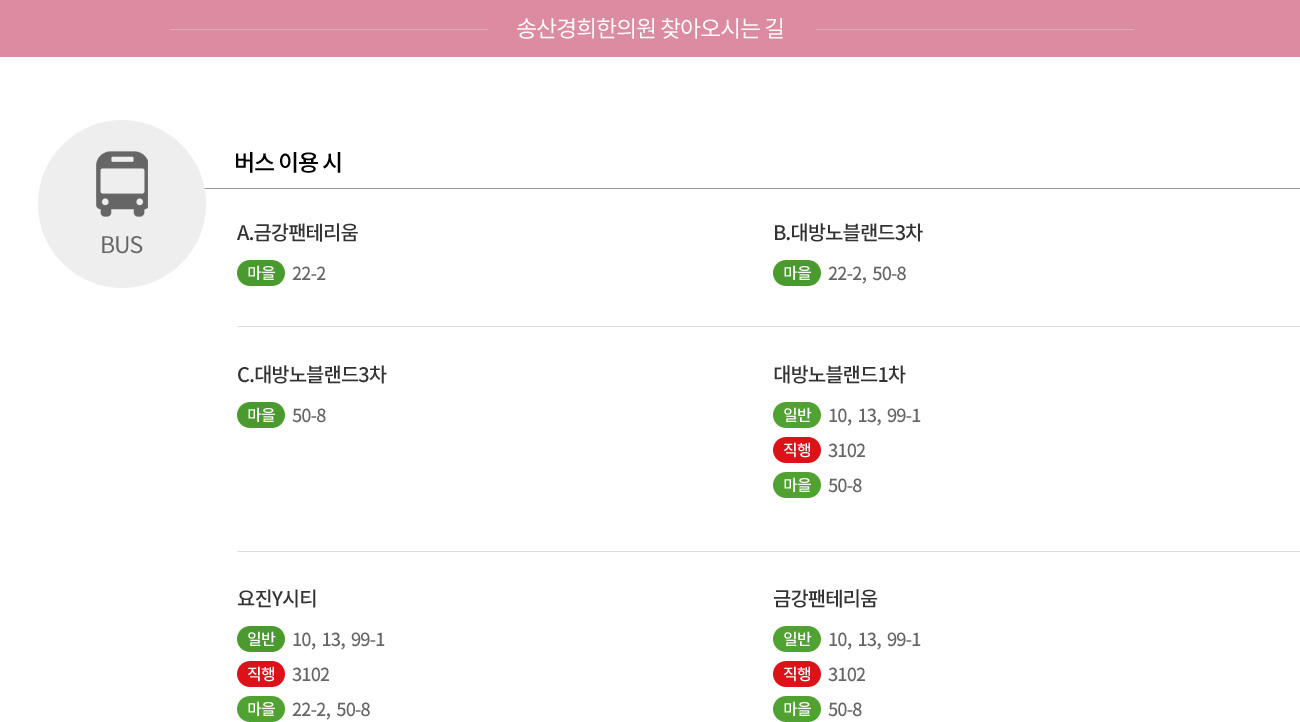Click route numbers 22-2, 50-8 under B.대방노블랜드3차

coord(867,274)
